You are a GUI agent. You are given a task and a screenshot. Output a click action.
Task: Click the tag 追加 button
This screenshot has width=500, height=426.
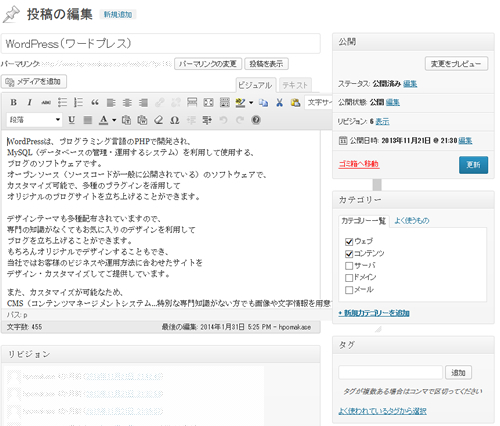458,373
